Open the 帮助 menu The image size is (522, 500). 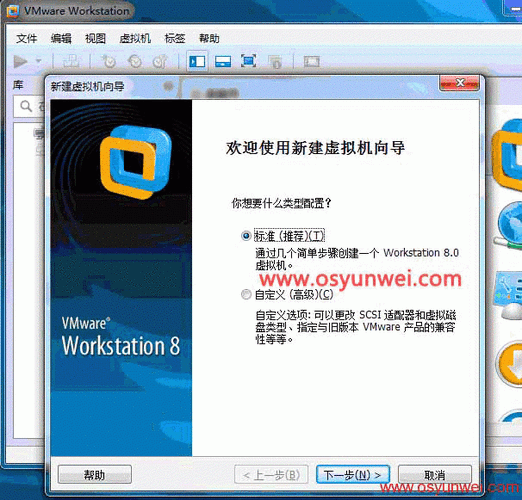[209, 39]
